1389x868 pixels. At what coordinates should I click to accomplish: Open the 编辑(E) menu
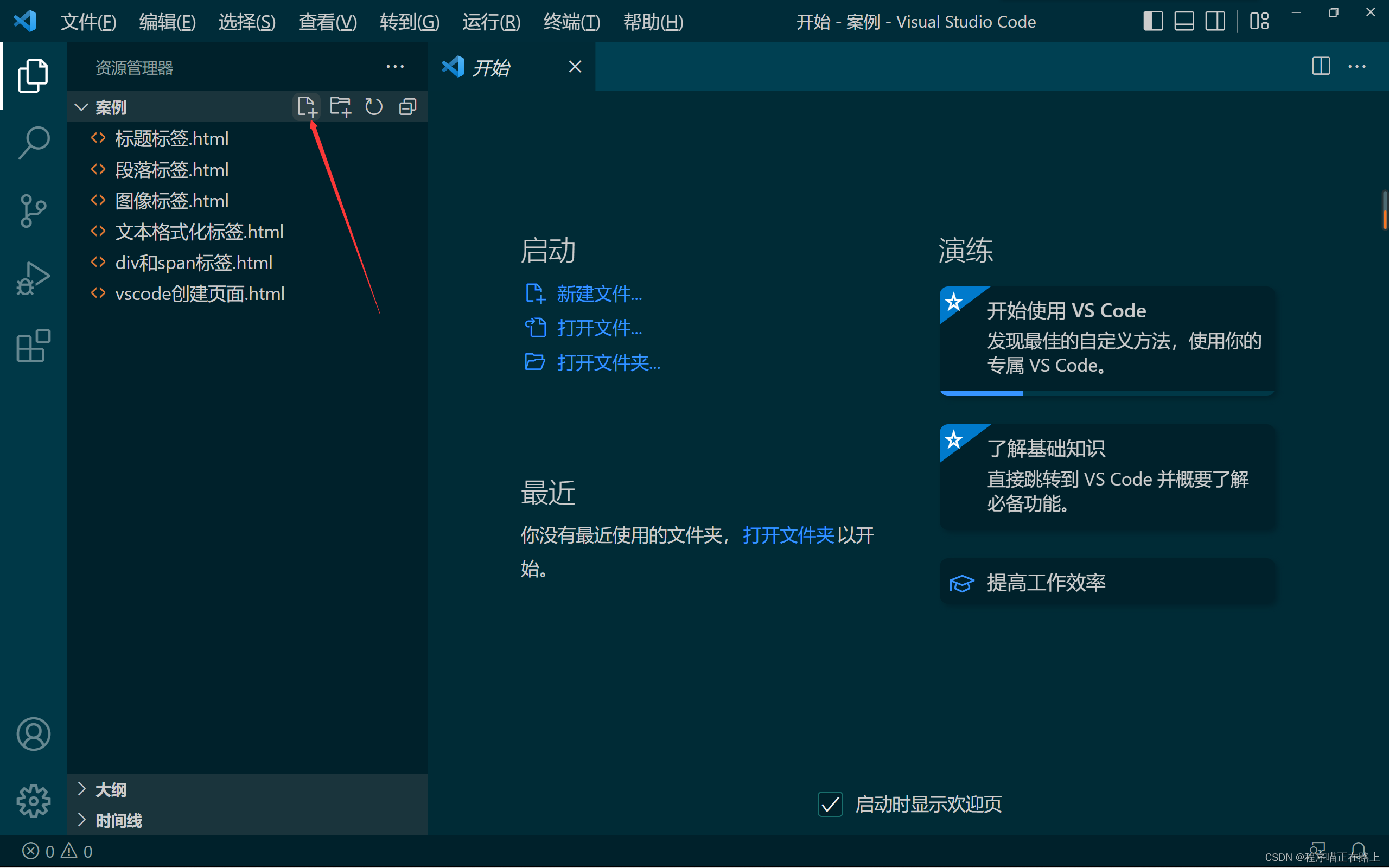click(x=168, y=22)
